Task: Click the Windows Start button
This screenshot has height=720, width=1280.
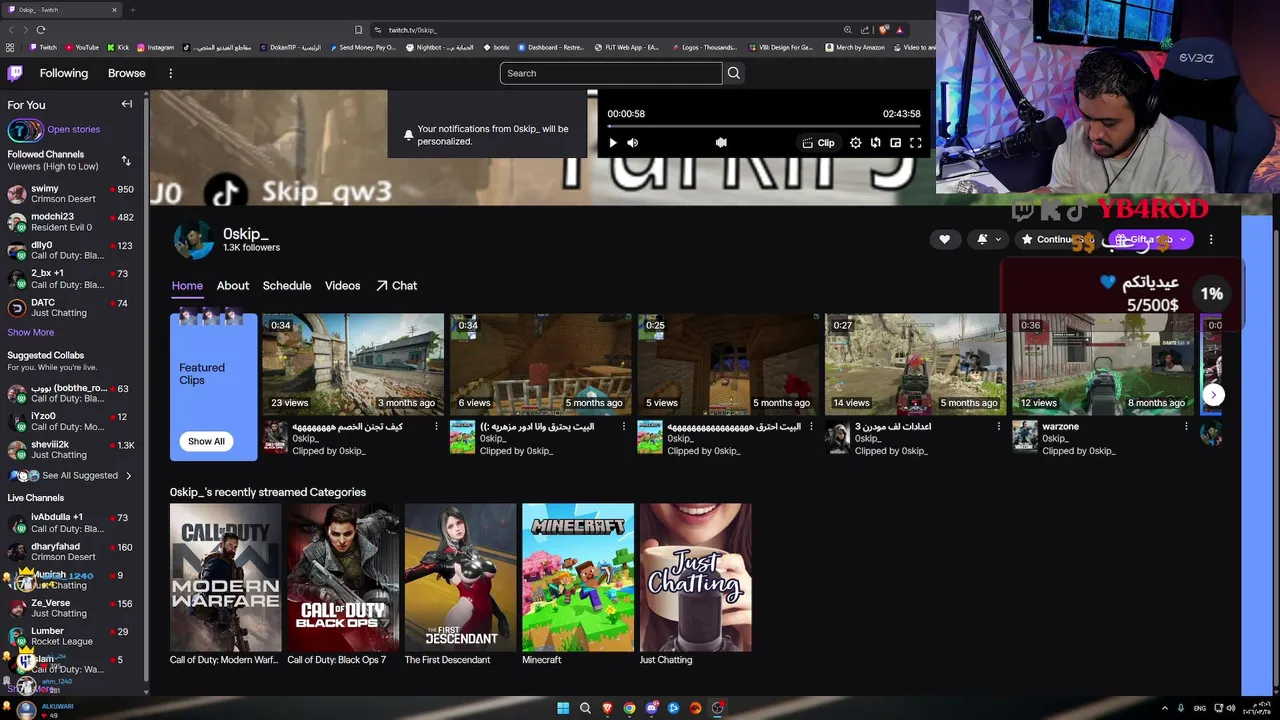Action: click(x=563, y=708)
